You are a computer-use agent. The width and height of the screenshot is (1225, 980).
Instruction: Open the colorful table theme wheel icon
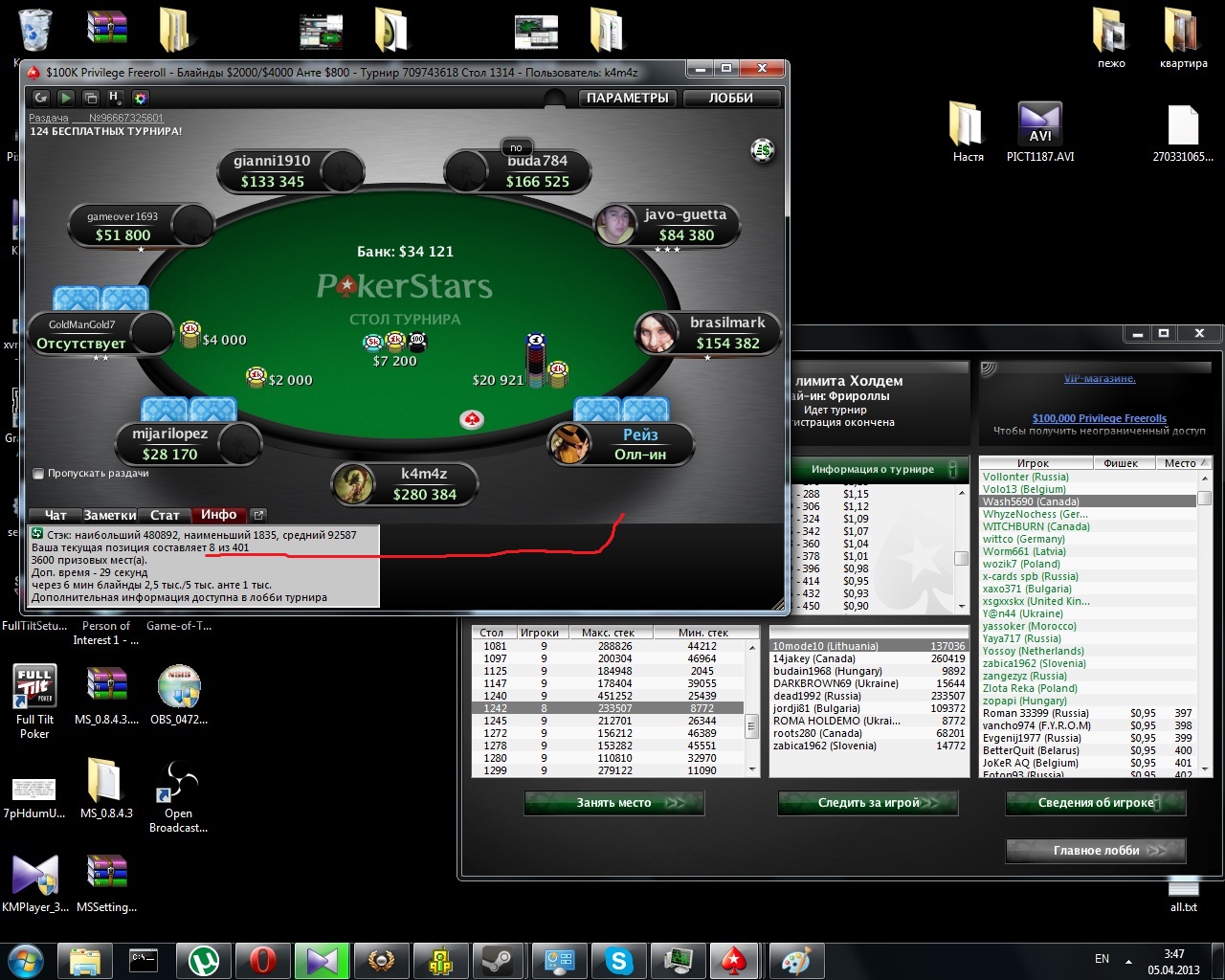[x=140, y=98]
